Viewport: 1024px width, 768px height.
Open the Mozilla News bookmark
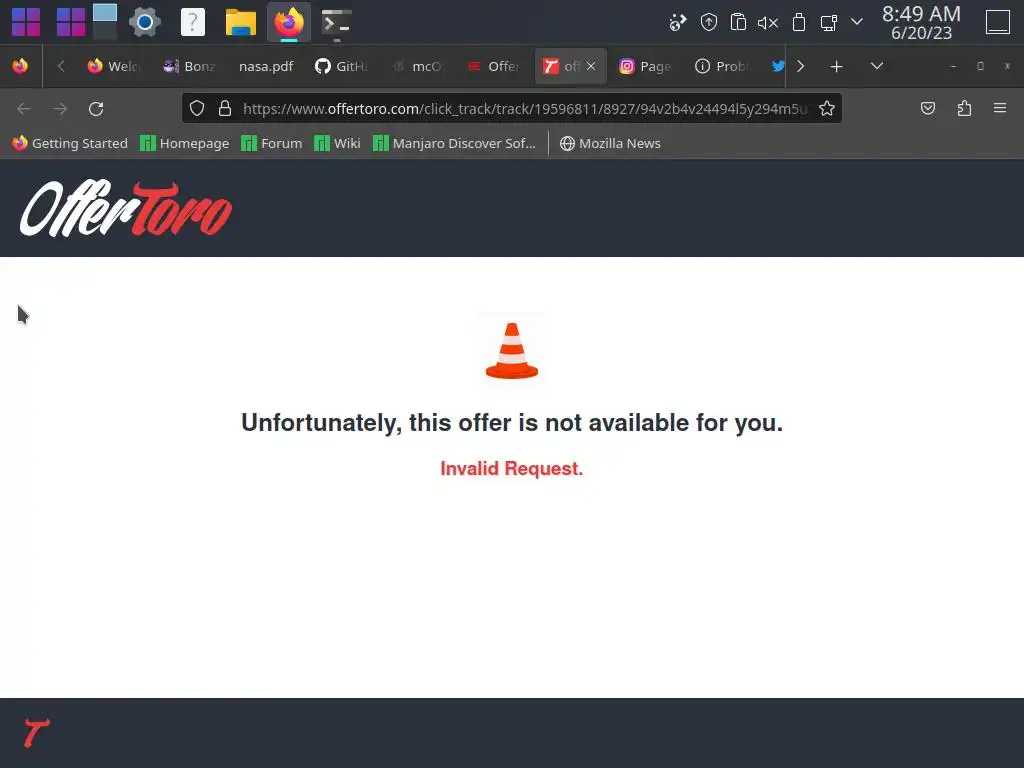click(610, 143)
